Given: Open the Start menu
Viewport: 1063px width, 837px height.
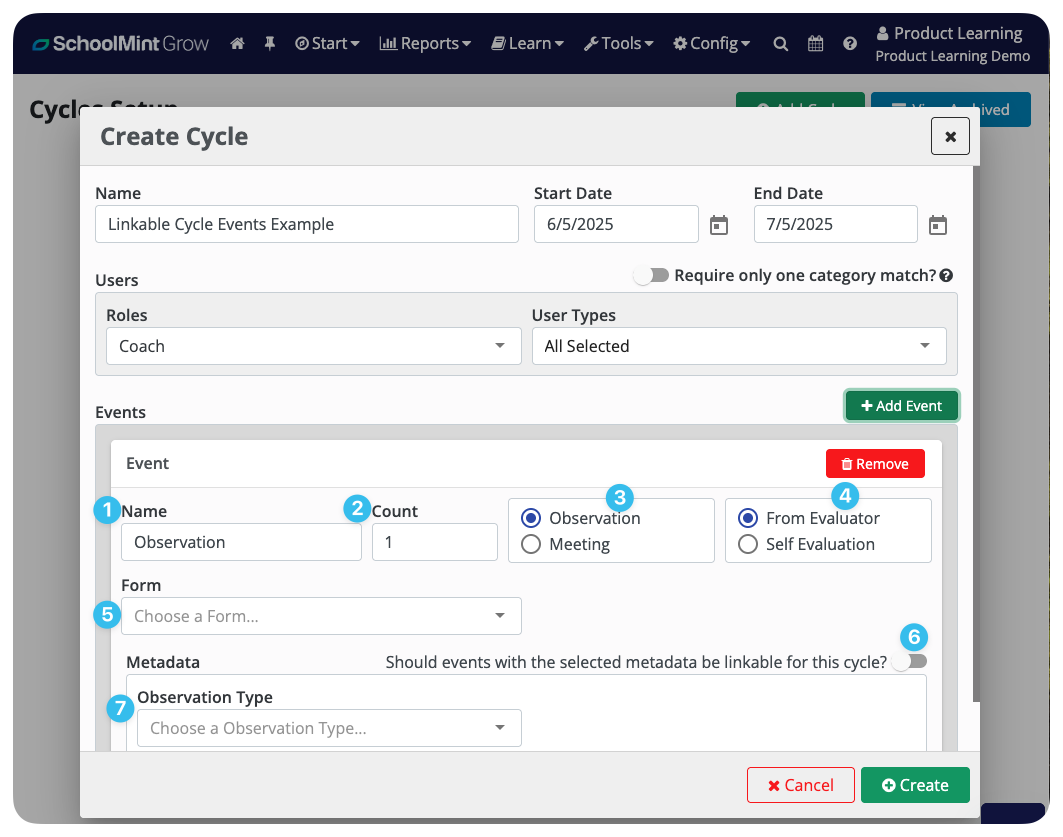Looking at the screenshot, I should click(x=327, y=44).
